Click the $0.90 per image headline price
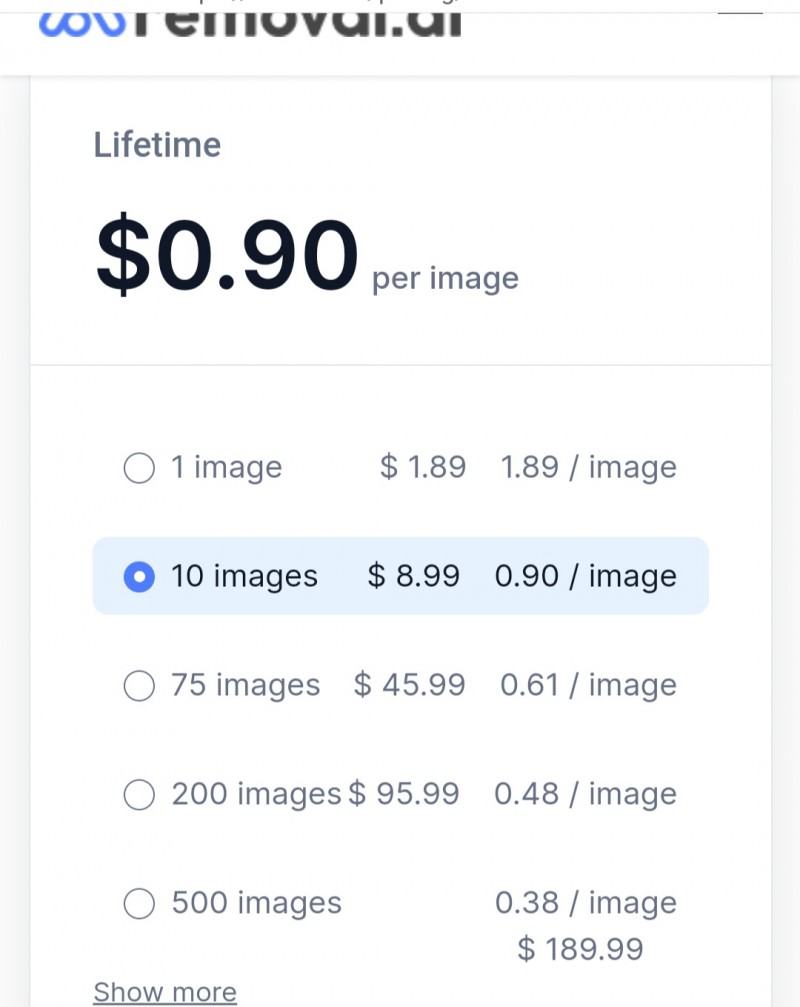This screenshot has width=800, height=1007. (x=307, y=256)
